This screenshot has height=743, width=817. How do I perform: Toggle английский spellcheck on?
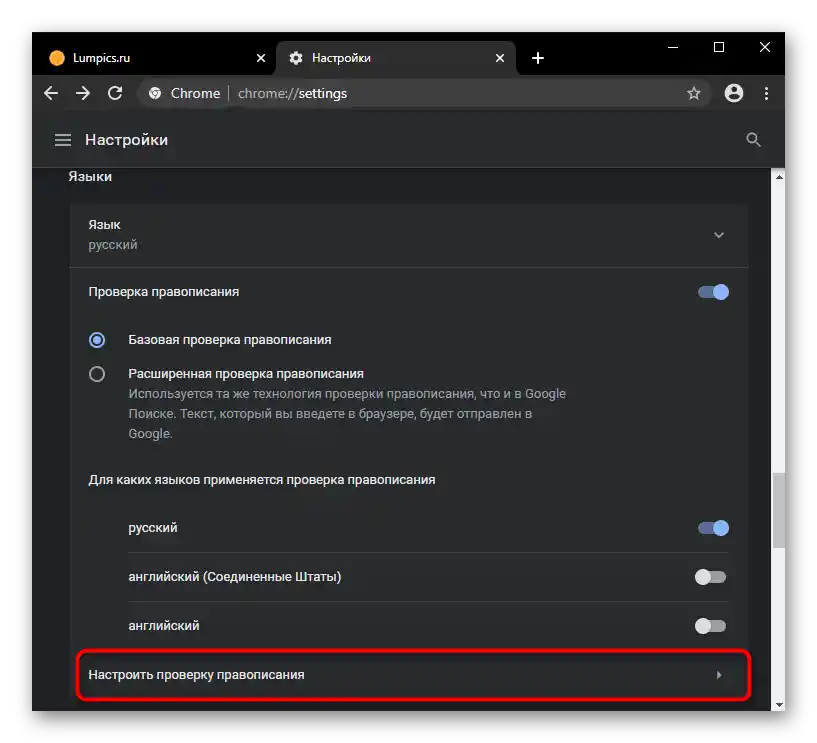pyautogui.click(x=711, y=625)
